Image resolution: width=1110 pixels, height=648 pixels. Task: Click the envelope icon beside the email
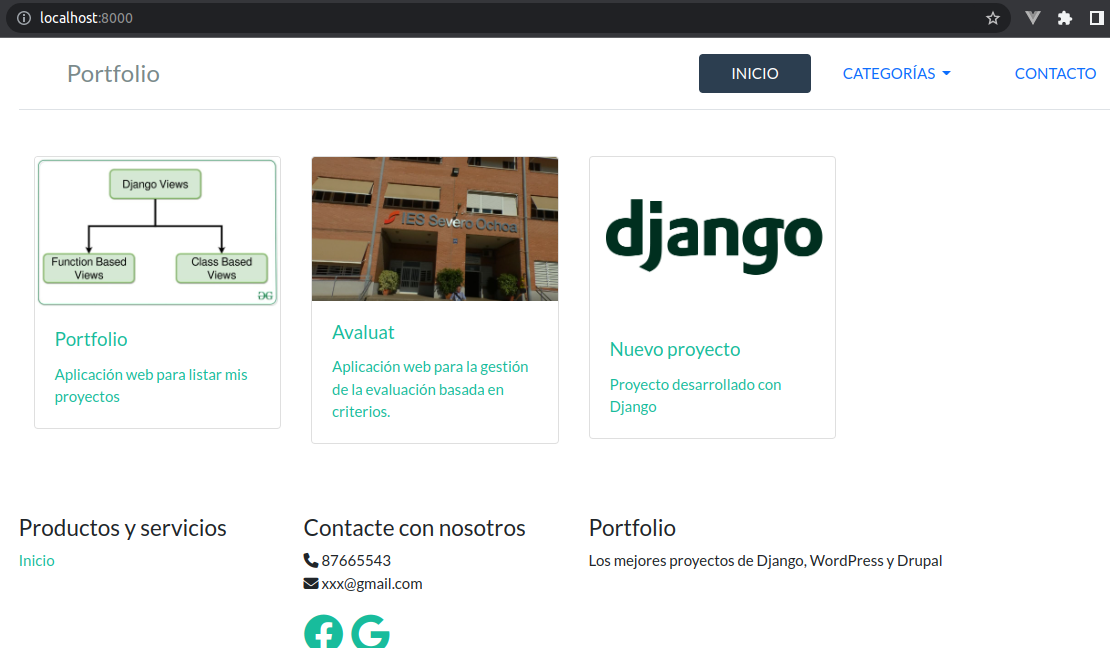coord(311,583)
